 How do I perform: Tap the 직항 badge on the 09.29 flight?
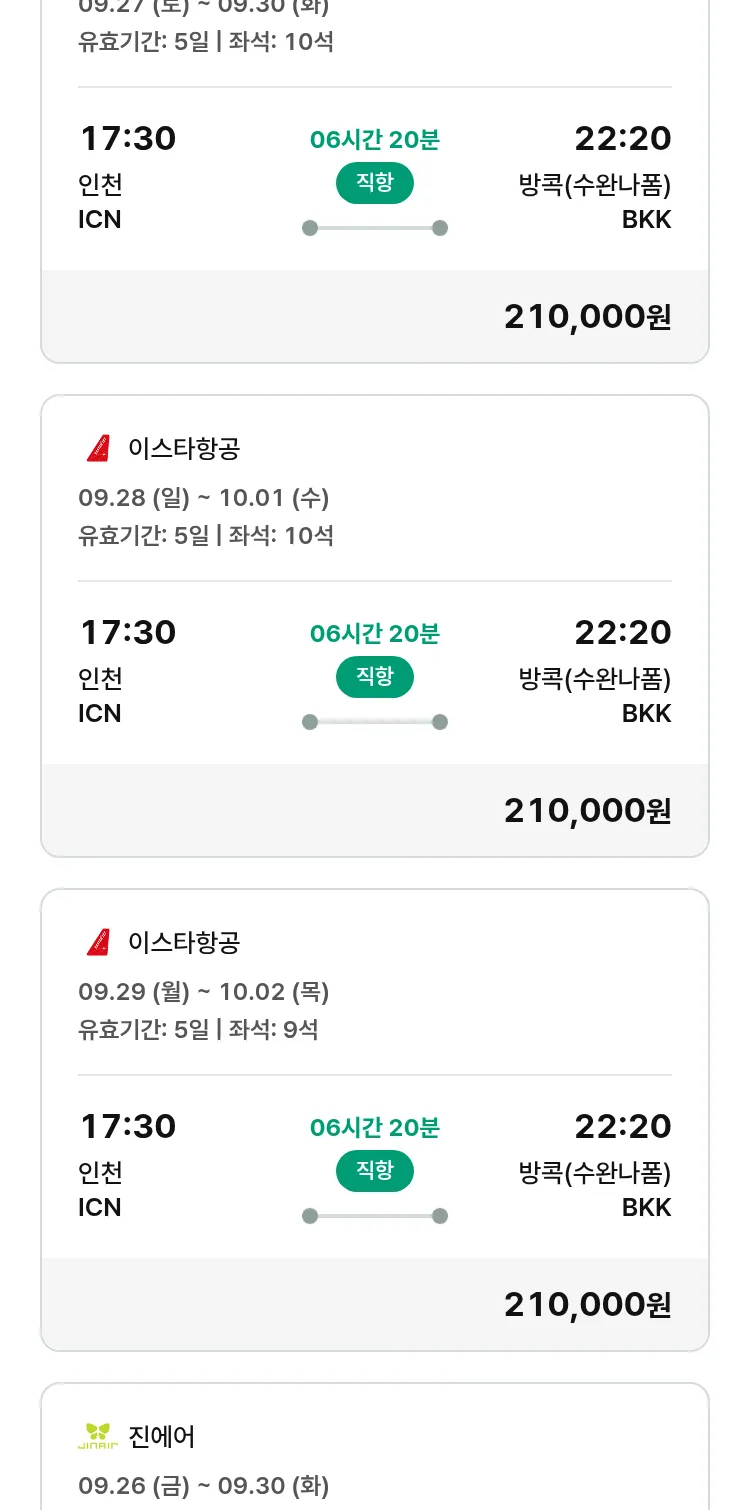[x=374, y=1171]
